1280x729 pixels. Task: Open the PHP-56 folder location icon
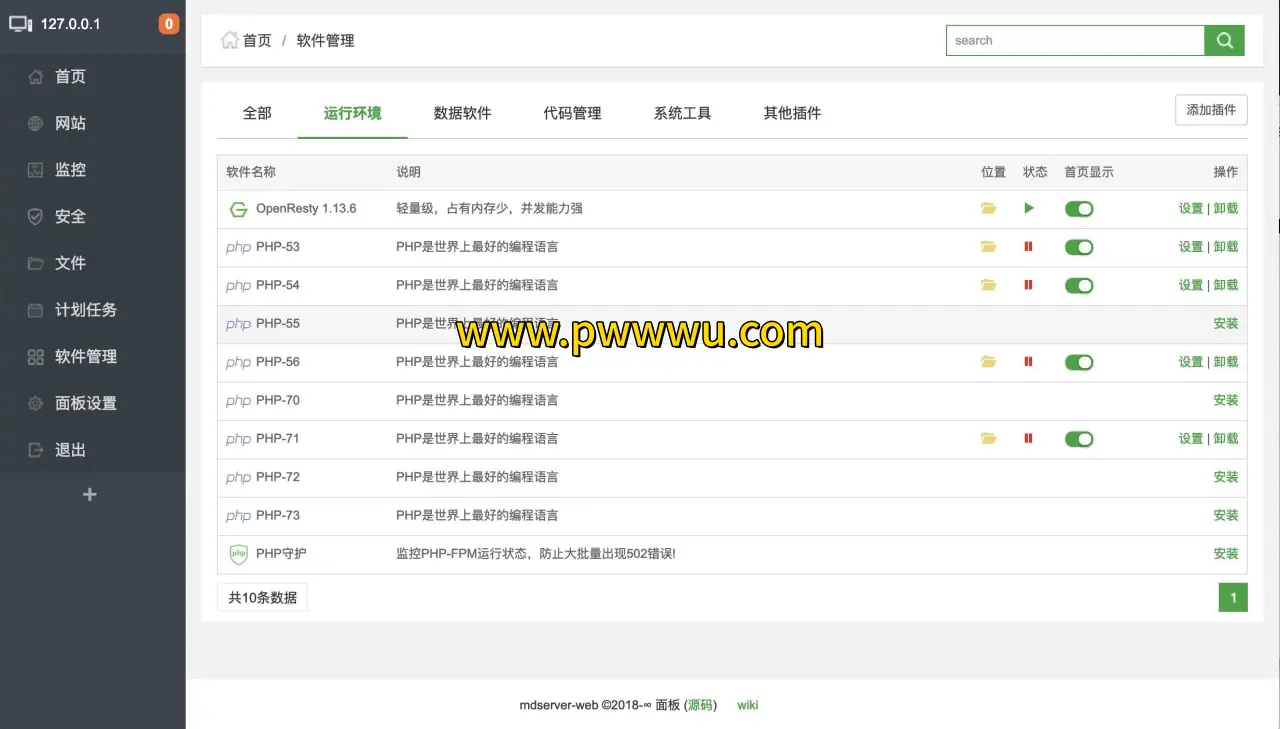(989, 362)
